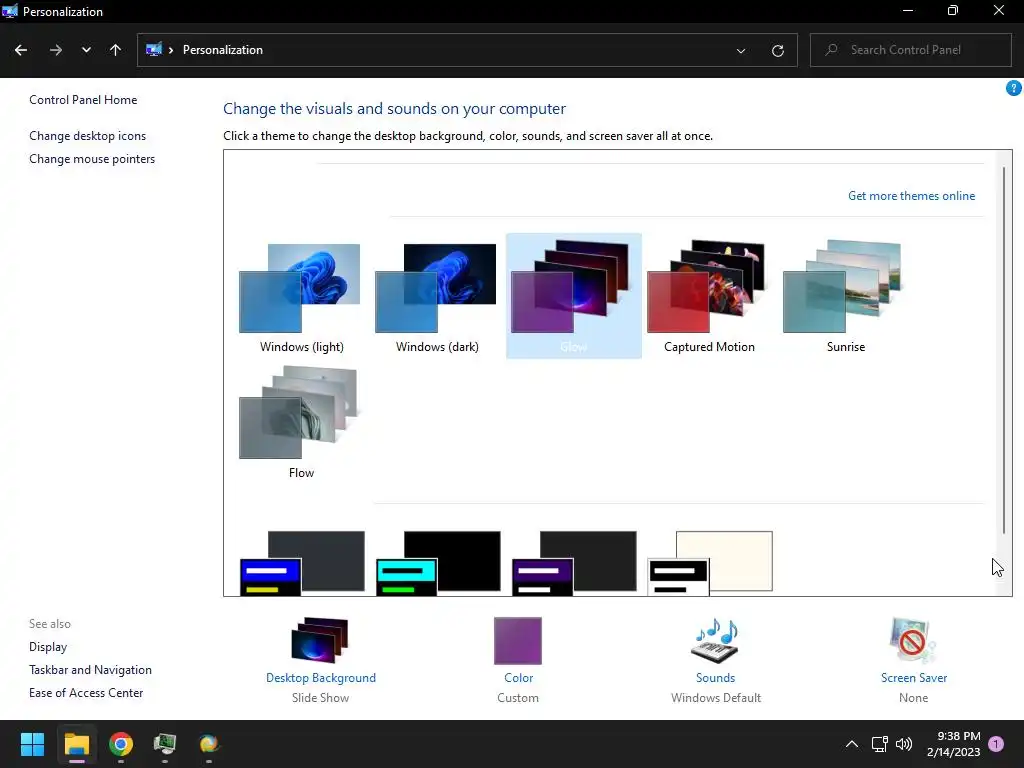Click the volume speaker icon

[904, 744]
